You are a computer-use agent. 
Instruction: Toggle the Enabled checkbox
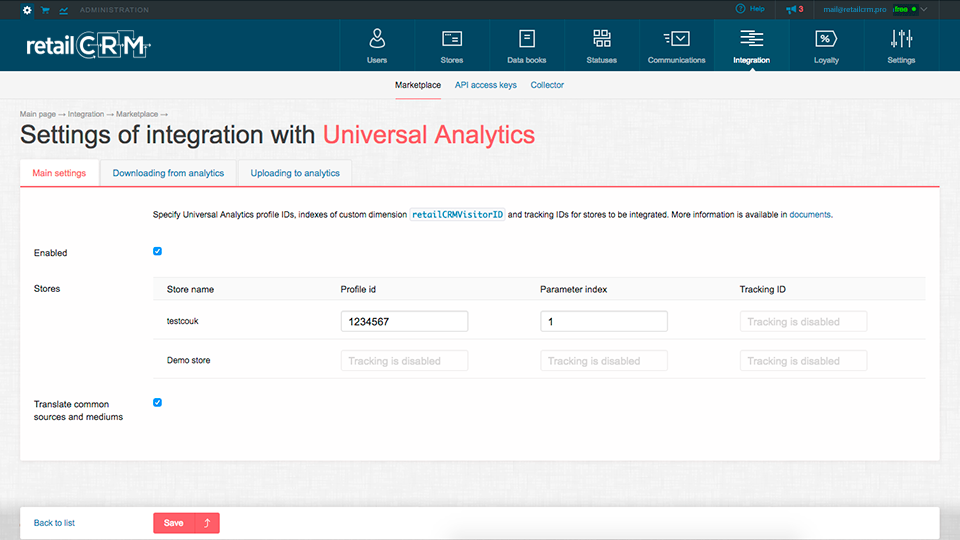[157, 251]
